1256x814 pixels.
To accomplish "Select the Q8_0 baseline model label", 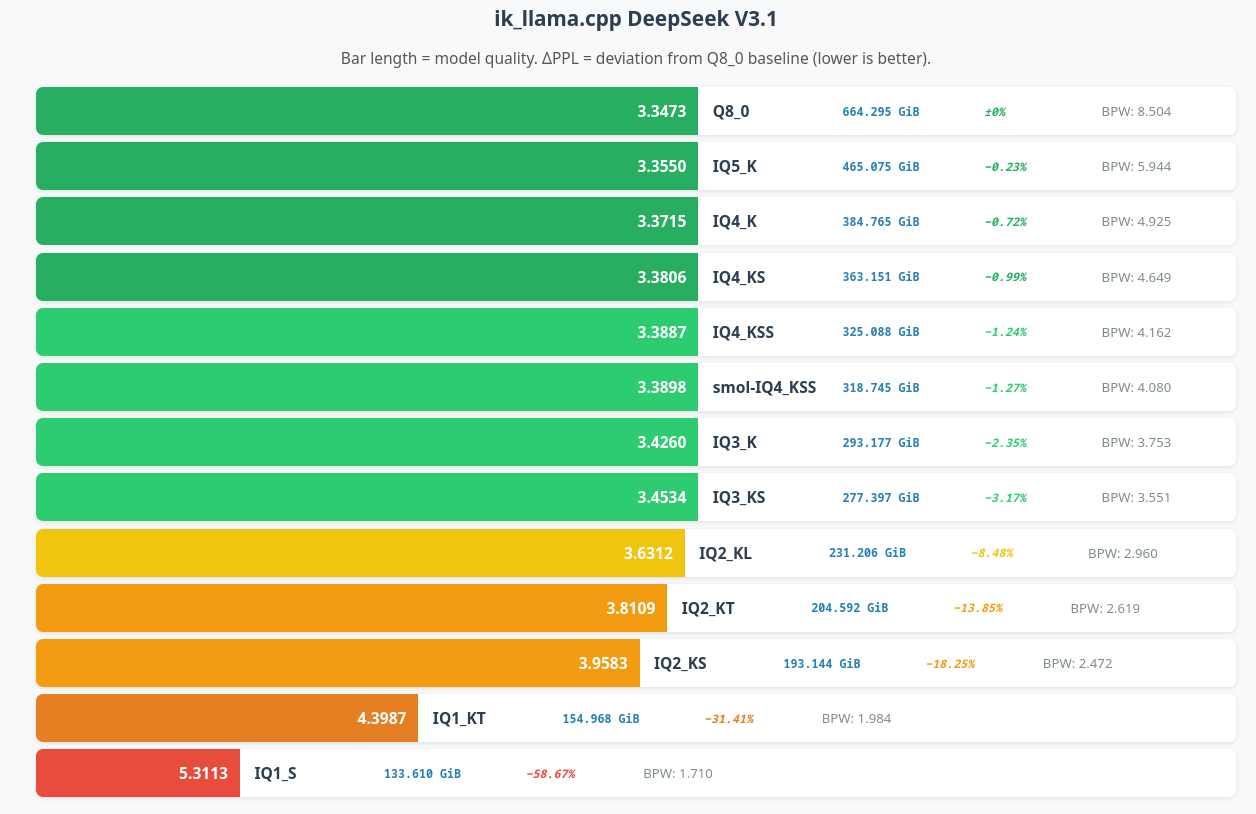I will point(730,111).
